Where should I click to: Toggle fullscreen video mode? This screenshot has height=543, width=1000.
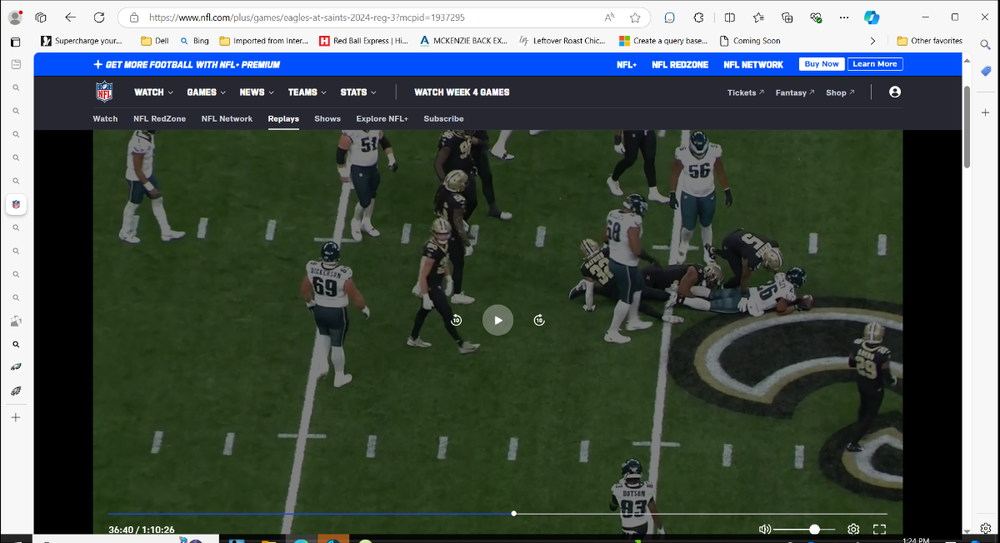tap(880, 529)
